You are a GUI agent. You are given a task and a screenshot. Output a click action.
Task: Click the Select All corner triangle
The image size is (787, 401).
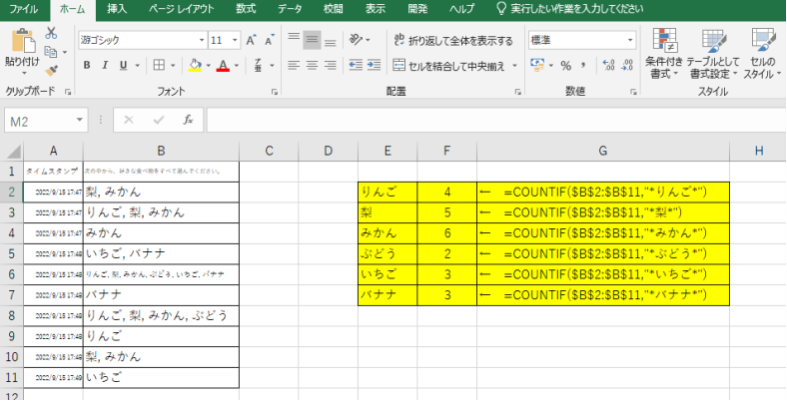13,151
